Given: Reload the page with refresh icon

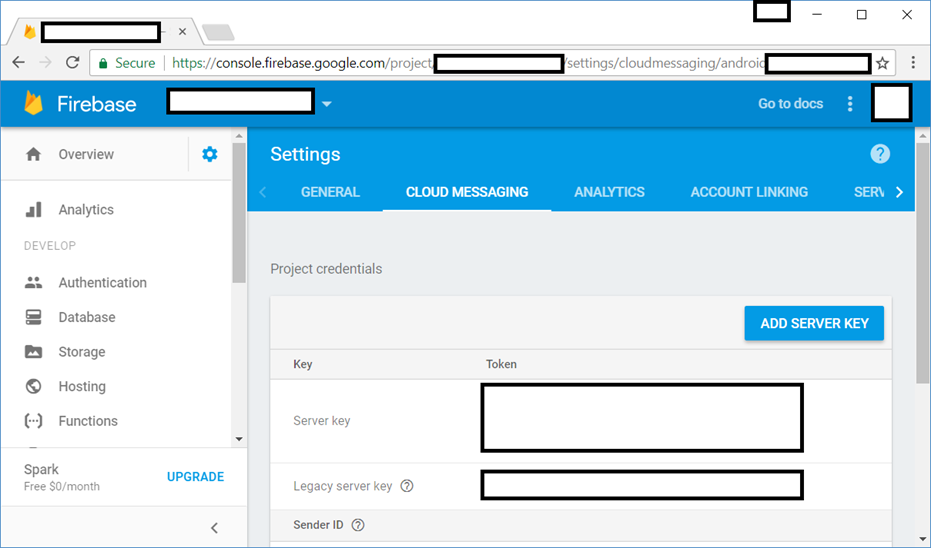Looking at the screenshot, I should coord(72,62).
